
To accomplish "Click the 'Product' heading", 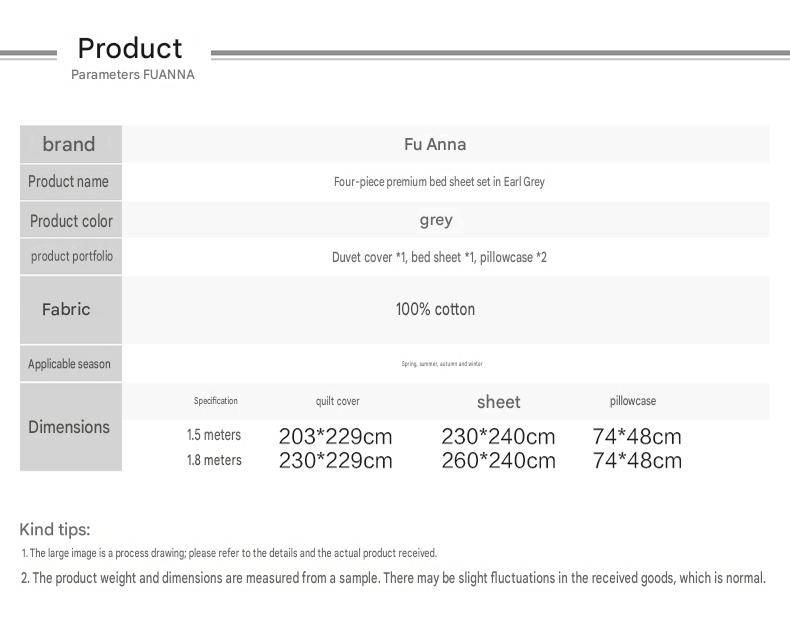I will point(130,48).
